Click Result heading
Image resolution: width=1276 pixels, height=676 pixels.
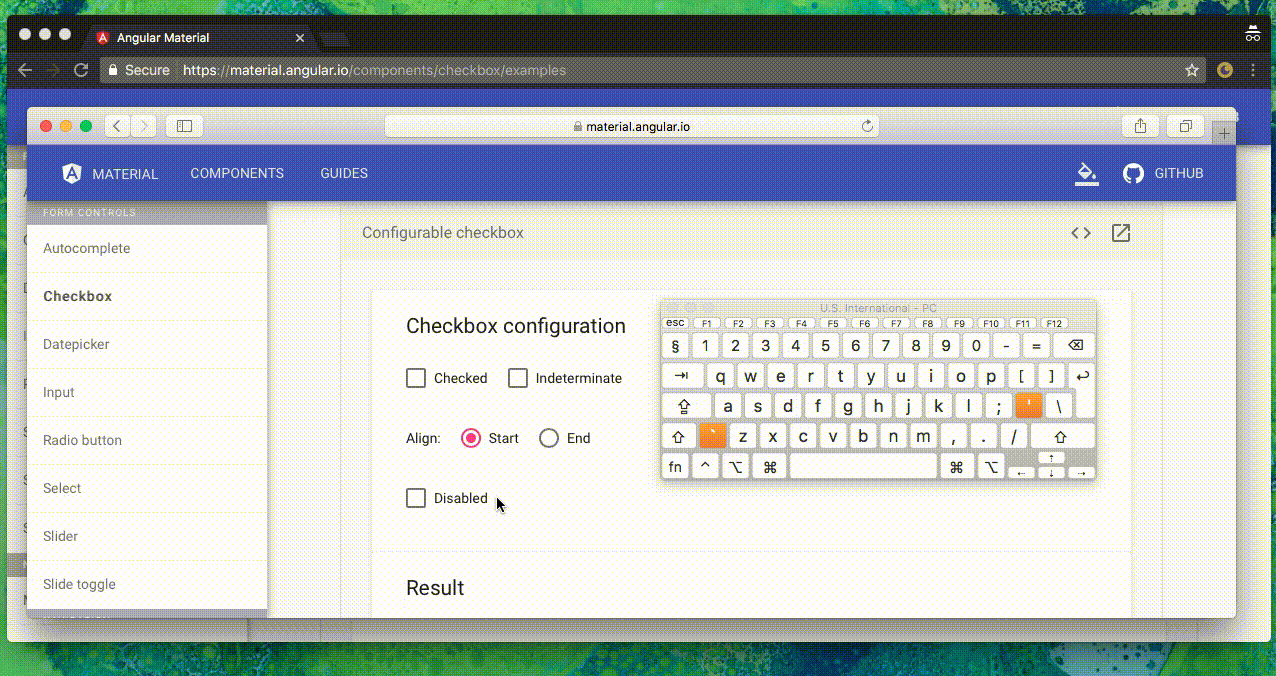point(435,588)
